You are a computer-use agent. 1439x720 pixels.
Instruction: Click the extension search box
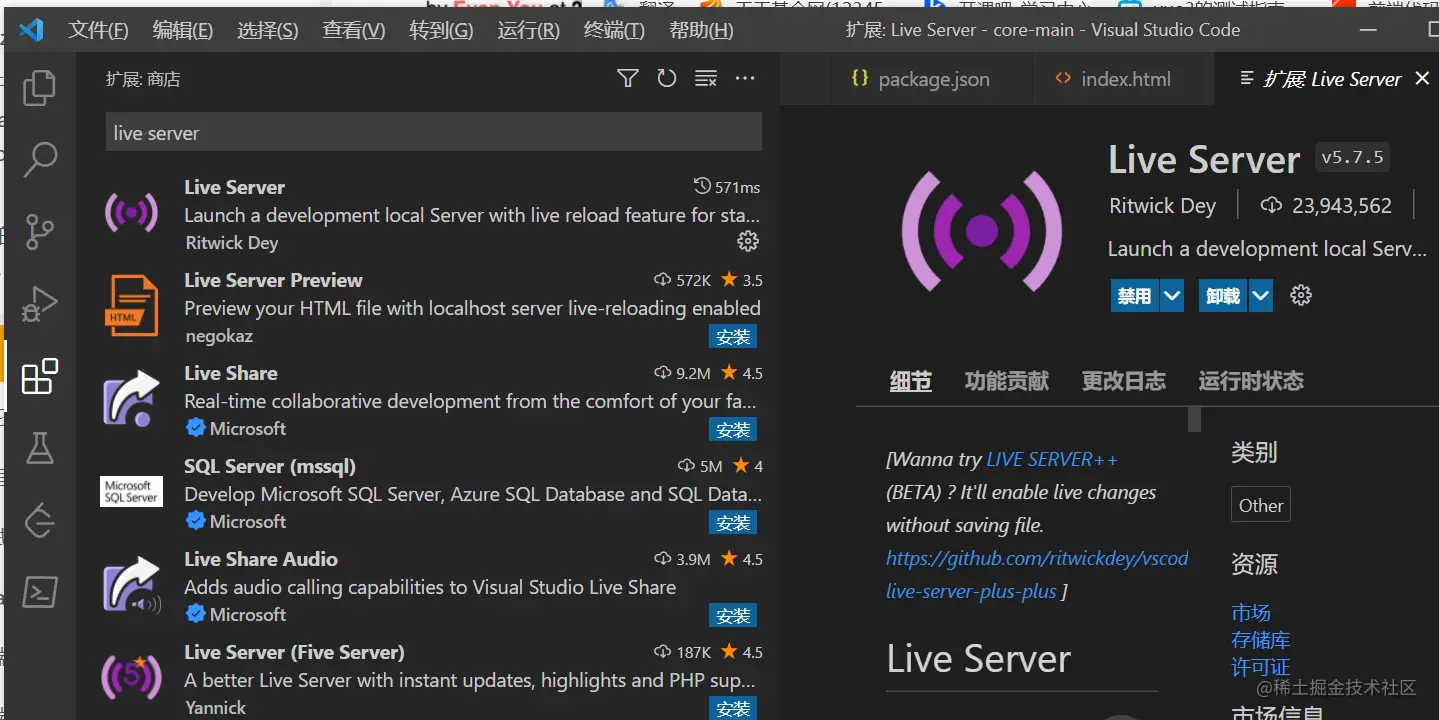pos(434,133)
